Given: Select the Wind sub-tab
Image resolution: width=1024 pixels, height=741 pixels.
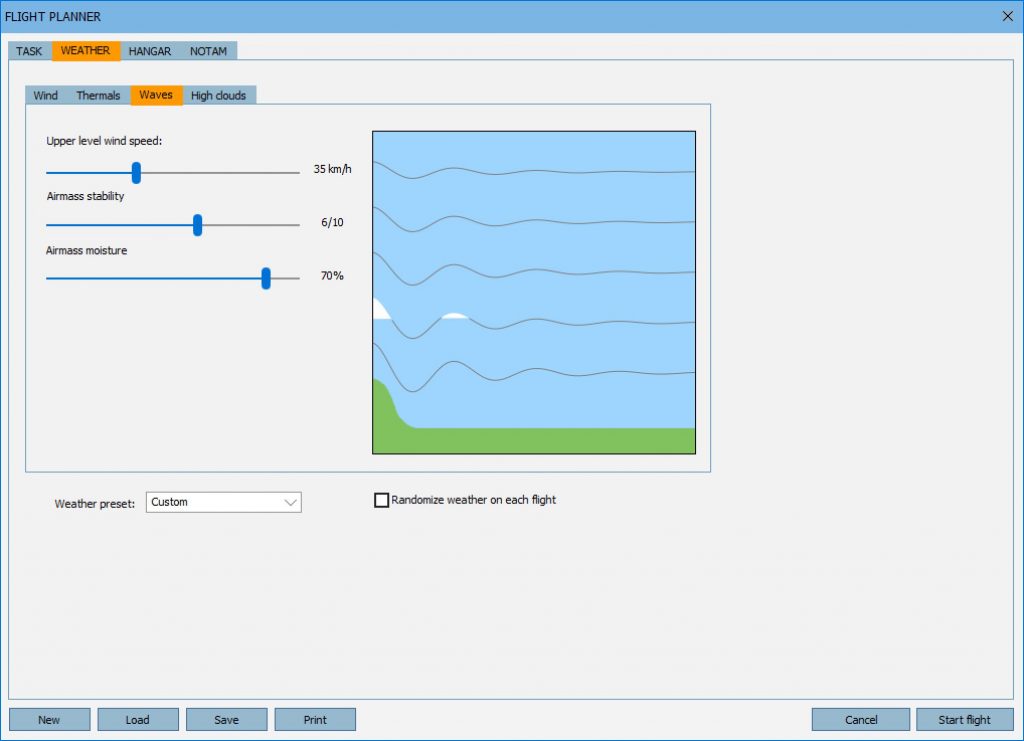Looking at the screenshot, I should 46,95.
